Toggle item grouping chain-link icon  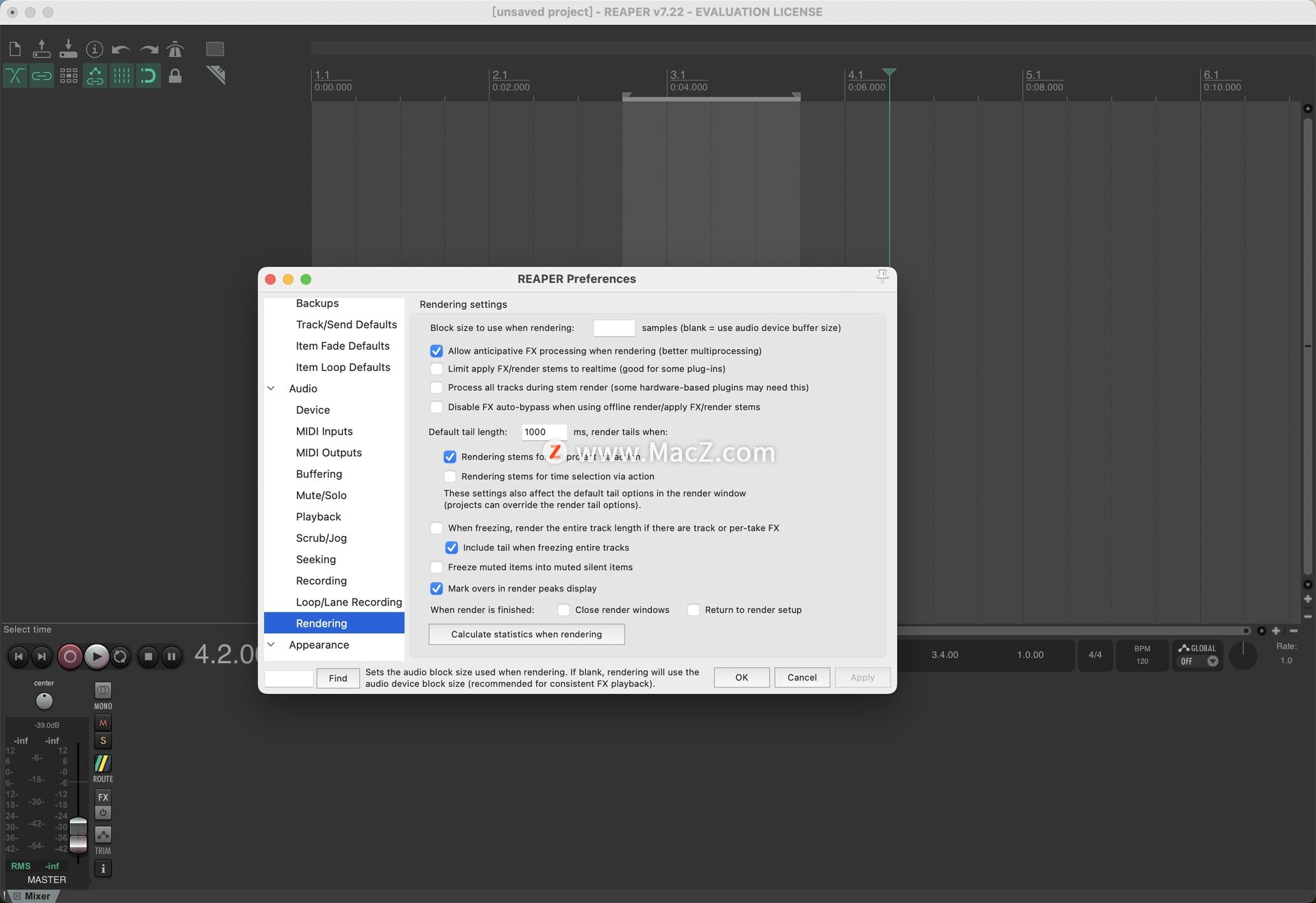pyautogui.click(x=42, y=75)
